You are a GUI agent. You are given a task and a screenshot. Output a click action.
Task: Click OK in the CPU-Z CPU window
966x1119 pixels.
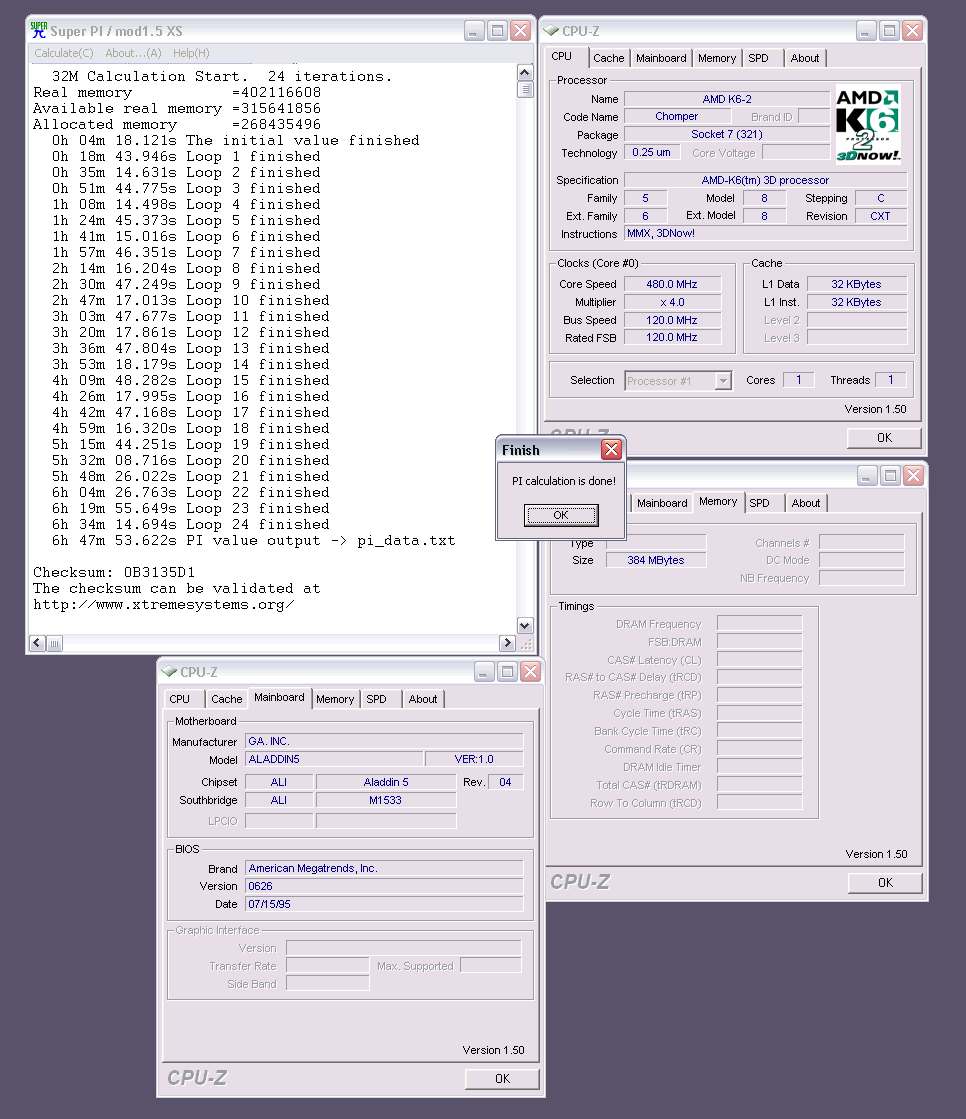(884, 437)
